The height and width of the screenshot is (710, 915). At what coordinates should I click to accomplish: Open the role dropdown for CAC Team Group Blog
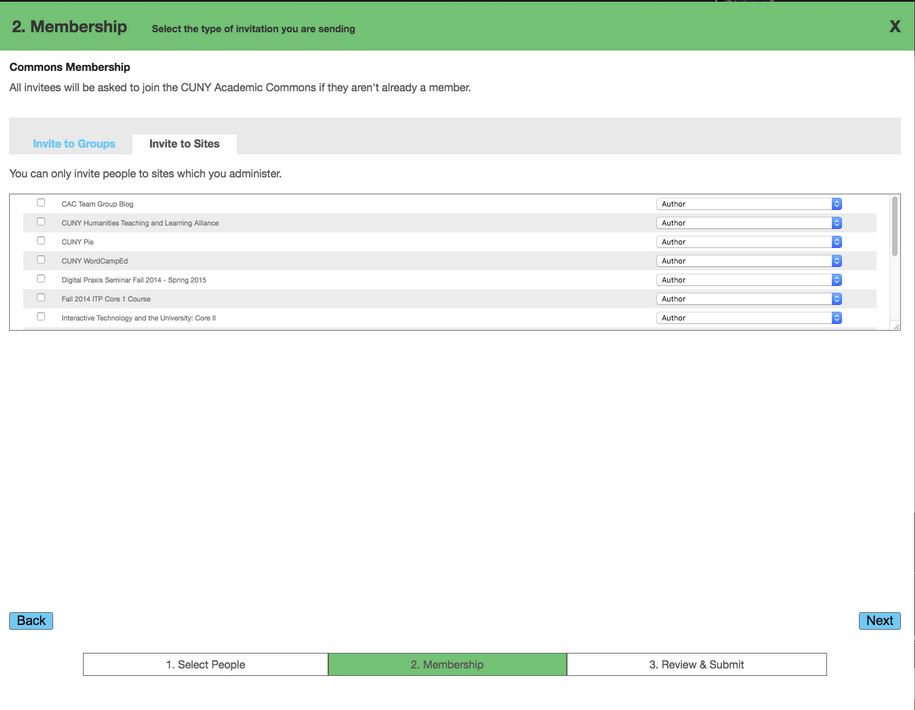tap(749, 204)
